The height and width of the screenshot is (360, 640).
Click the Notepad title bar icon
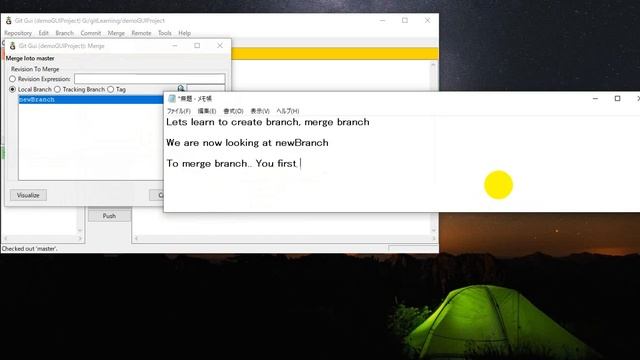(x=172, y=98)
